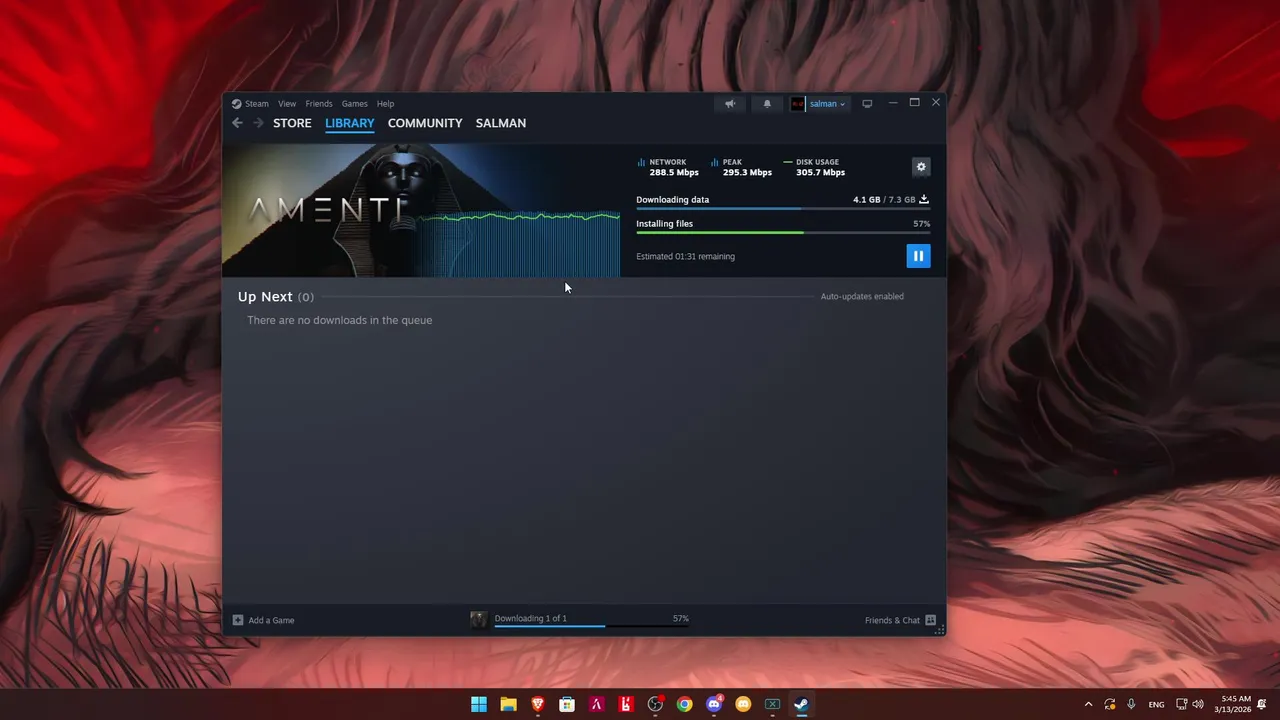Launch Brave browser from taskbar
The width and height of the screenshot is (1280, 720).
pyautogui.click(x=538, y=704)
